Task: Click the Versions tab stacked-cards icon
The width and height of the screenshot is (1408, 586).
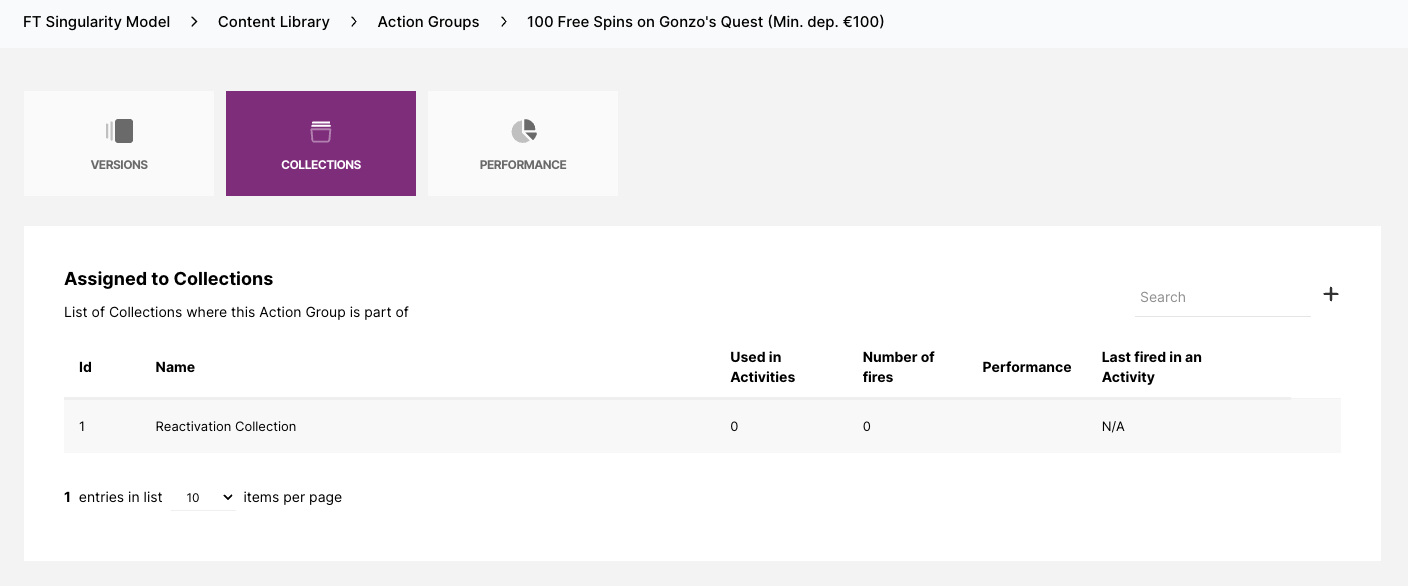Action: tap(119, 131)
